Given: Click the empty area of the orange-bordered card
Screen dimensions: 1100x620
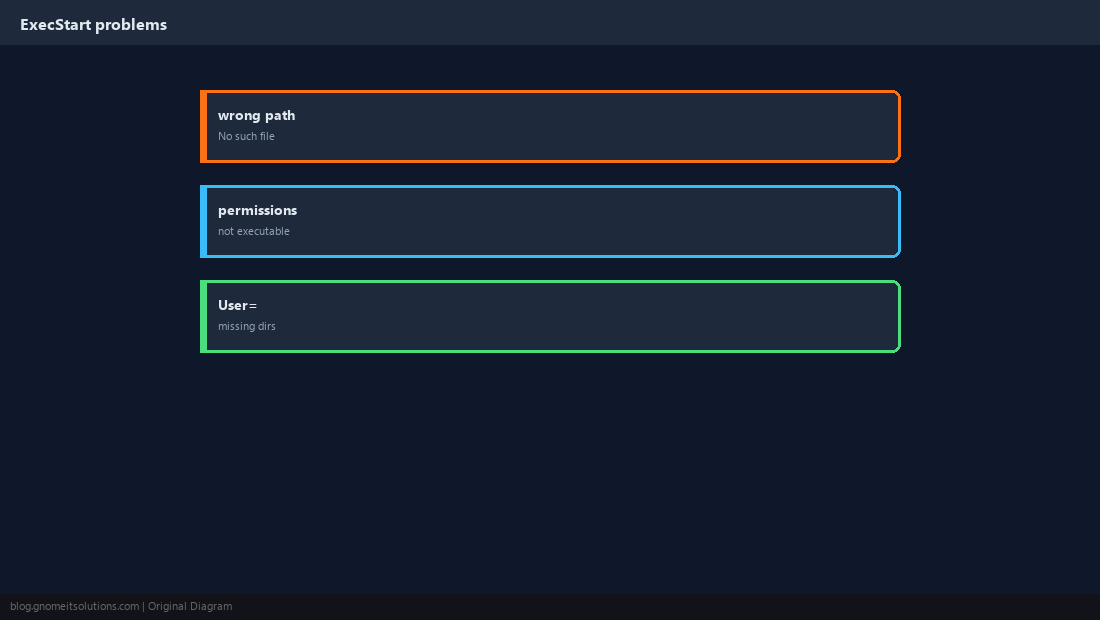Looking at the screenshot, I should pos(596,126).
